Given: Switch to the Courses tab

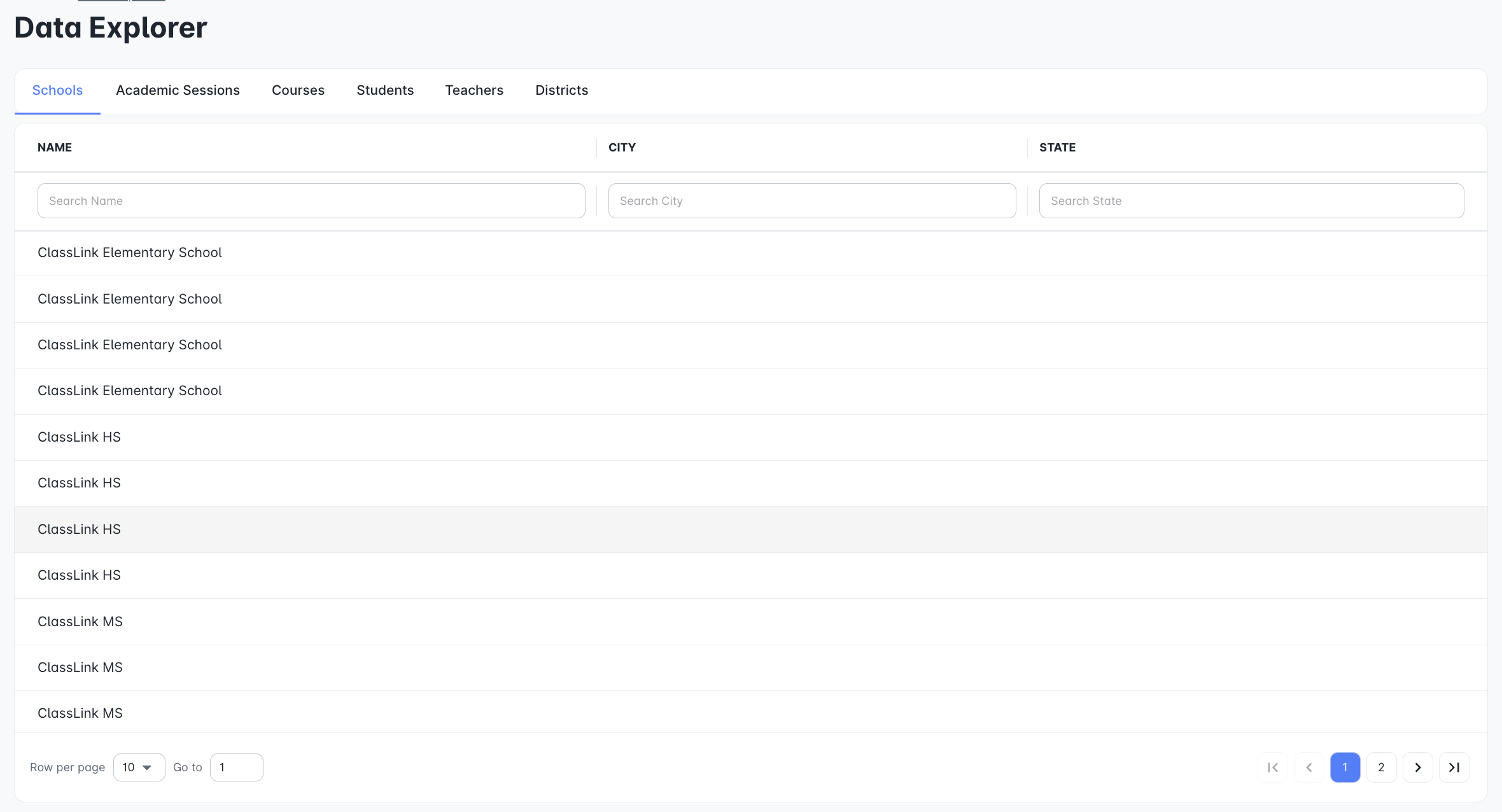Looking at the screenshot, I should (298, 90).
